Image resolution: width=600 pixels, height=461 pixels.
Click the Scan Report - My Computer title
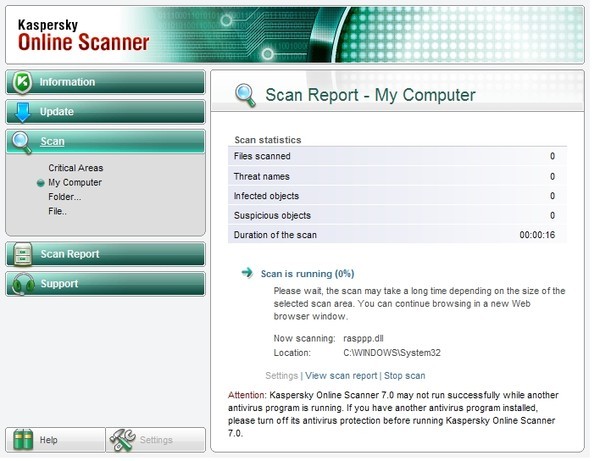tap(370, 95)
